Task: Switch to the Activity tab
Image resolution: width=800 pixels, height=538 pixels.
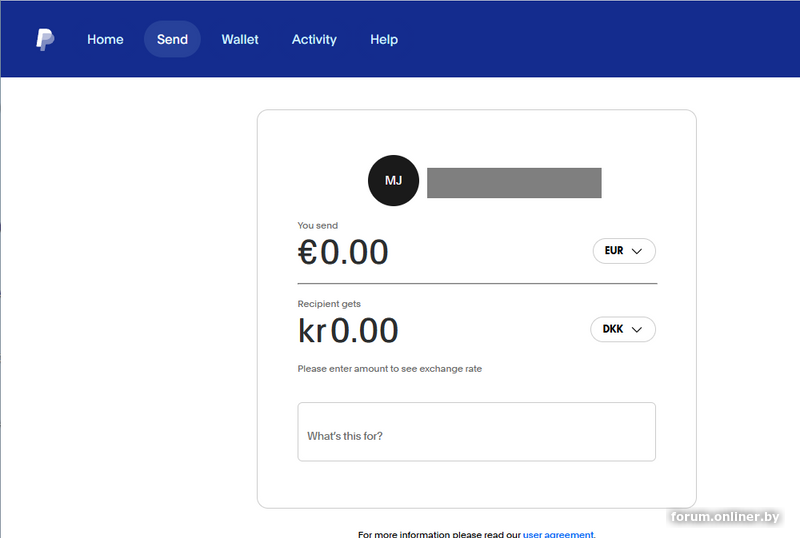Action: click(x=314, y=40)
